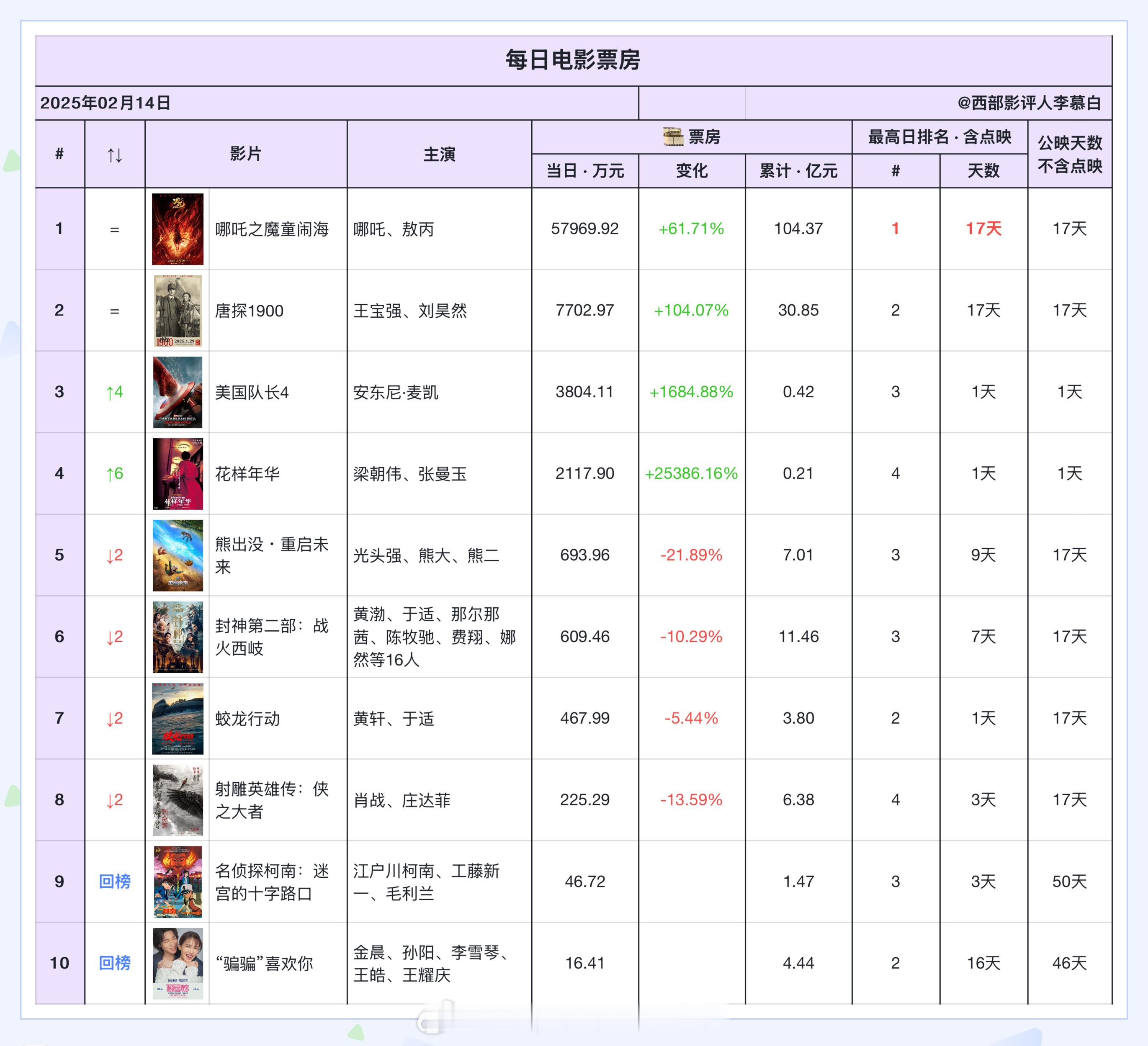Open the 蛟龙行动 poster thumbnail

178,719
